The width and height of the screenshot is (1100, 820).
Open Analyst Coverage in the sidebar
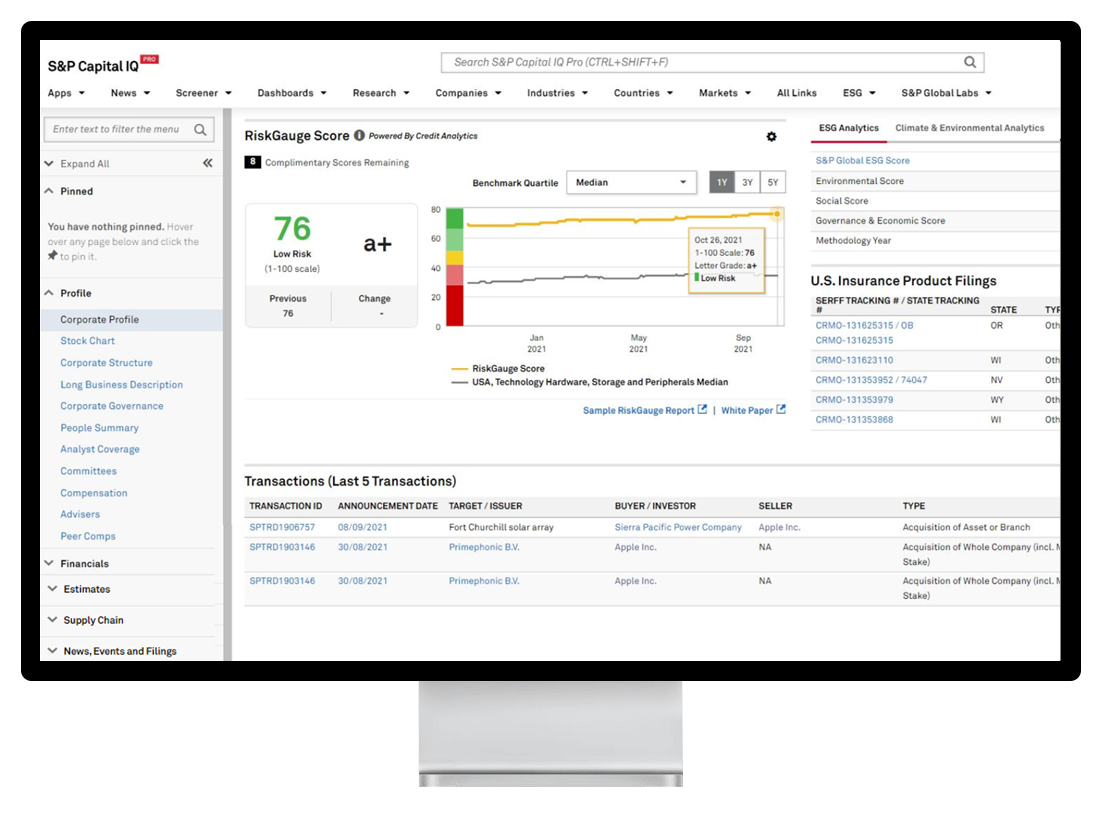point(100,449)
